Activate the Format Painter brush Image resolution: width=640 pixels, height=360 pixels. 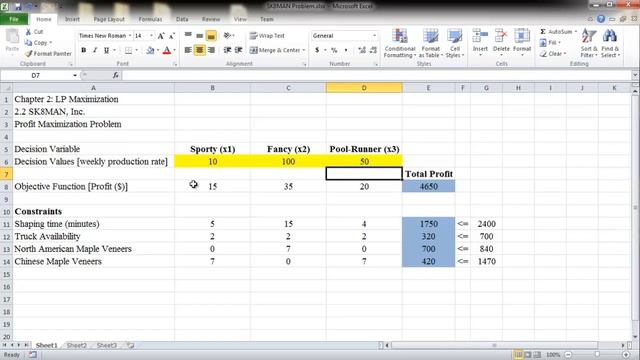point(48,53)
